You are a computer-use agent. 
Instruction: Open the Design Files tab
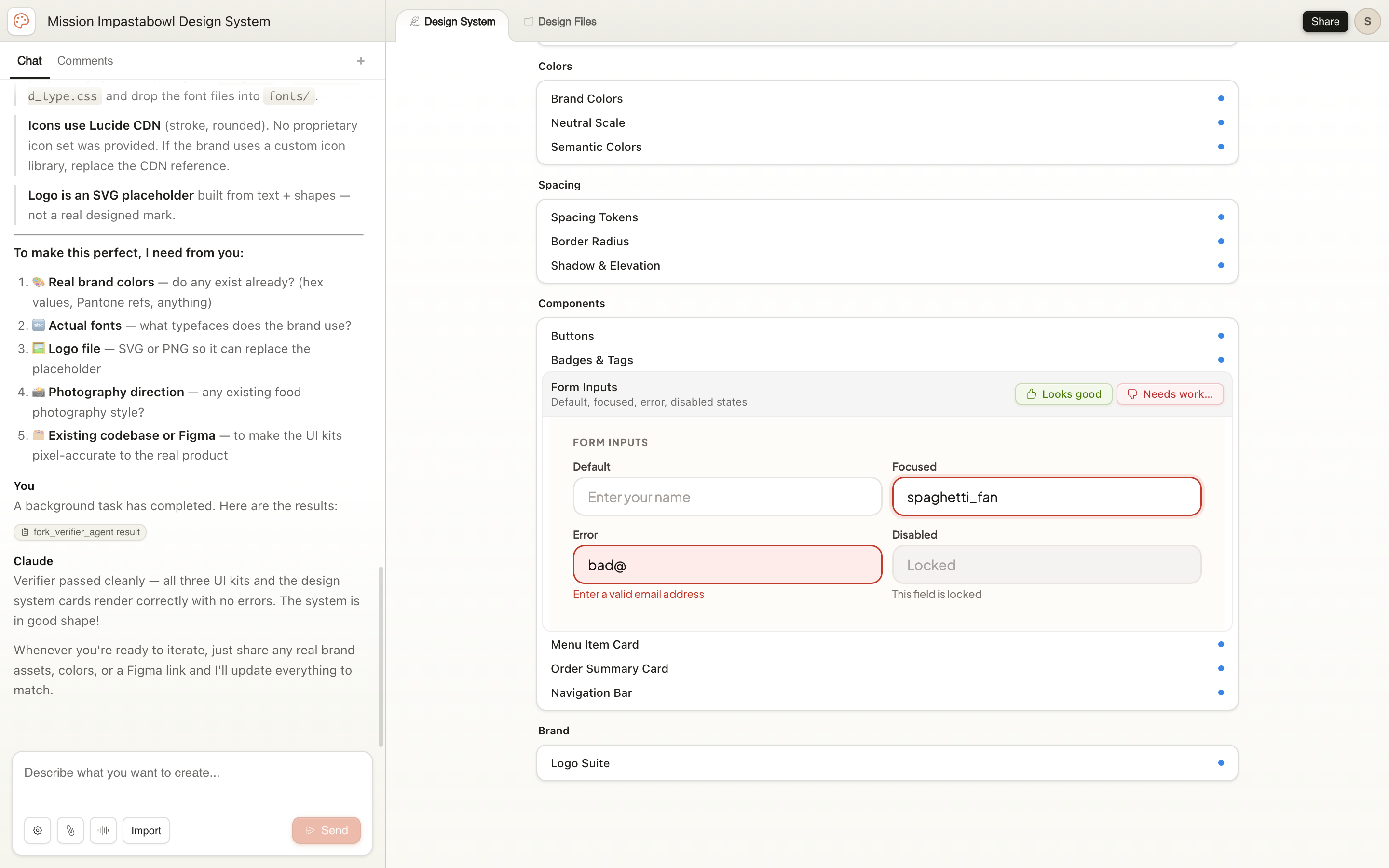pyautogui.click(x=559, y=22)
